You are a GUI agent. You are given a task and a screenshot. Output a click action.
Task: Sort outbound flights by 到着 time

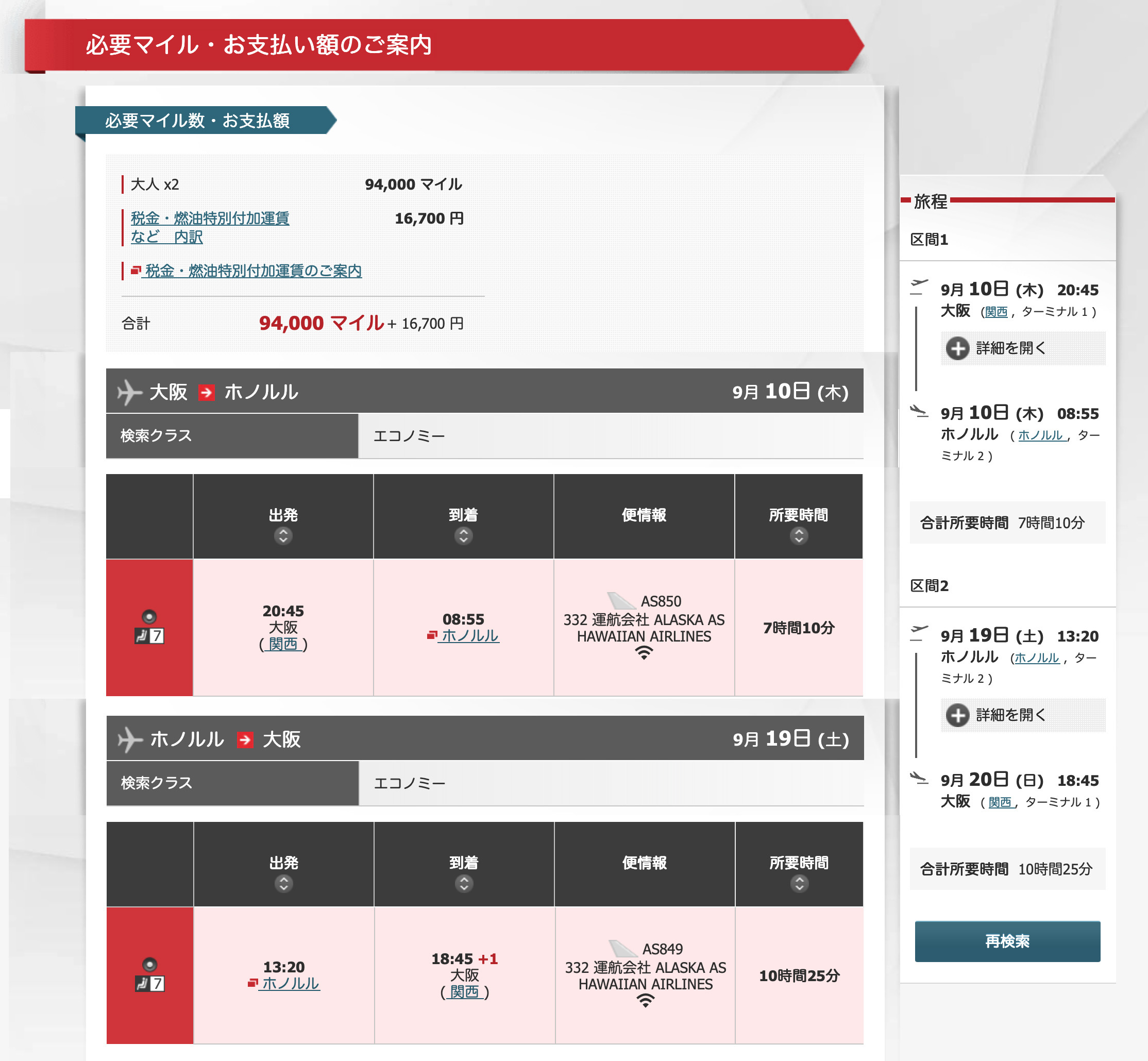(463, 536)
